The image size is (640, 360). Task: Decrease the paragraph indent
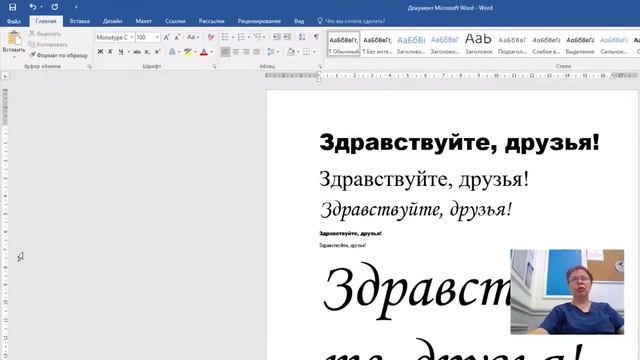(x=276, y=38)
